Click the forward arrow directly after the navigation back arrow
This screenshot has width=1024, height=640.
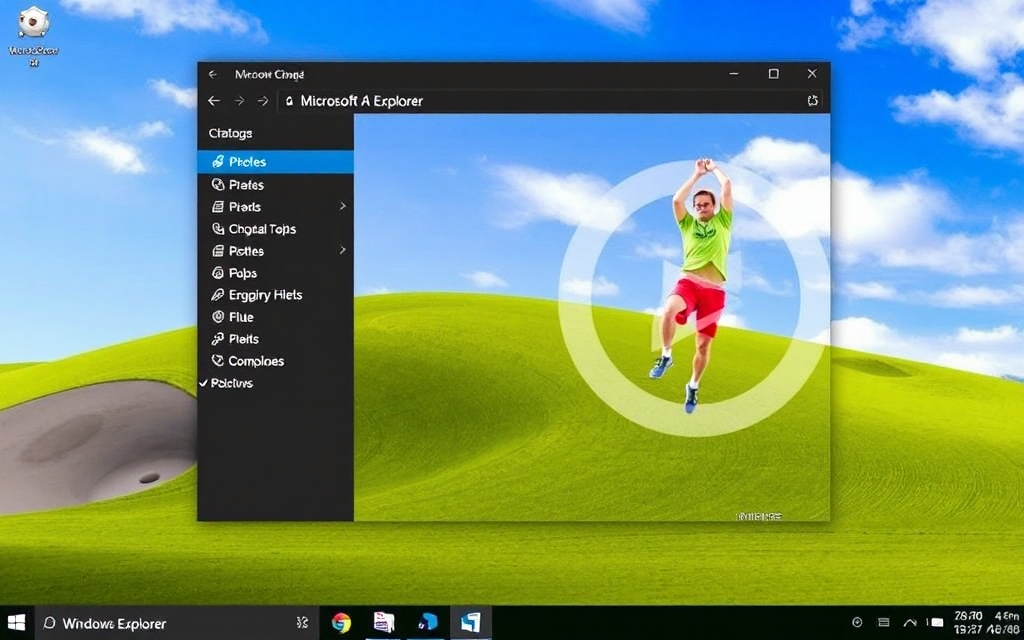coord(240,101)
